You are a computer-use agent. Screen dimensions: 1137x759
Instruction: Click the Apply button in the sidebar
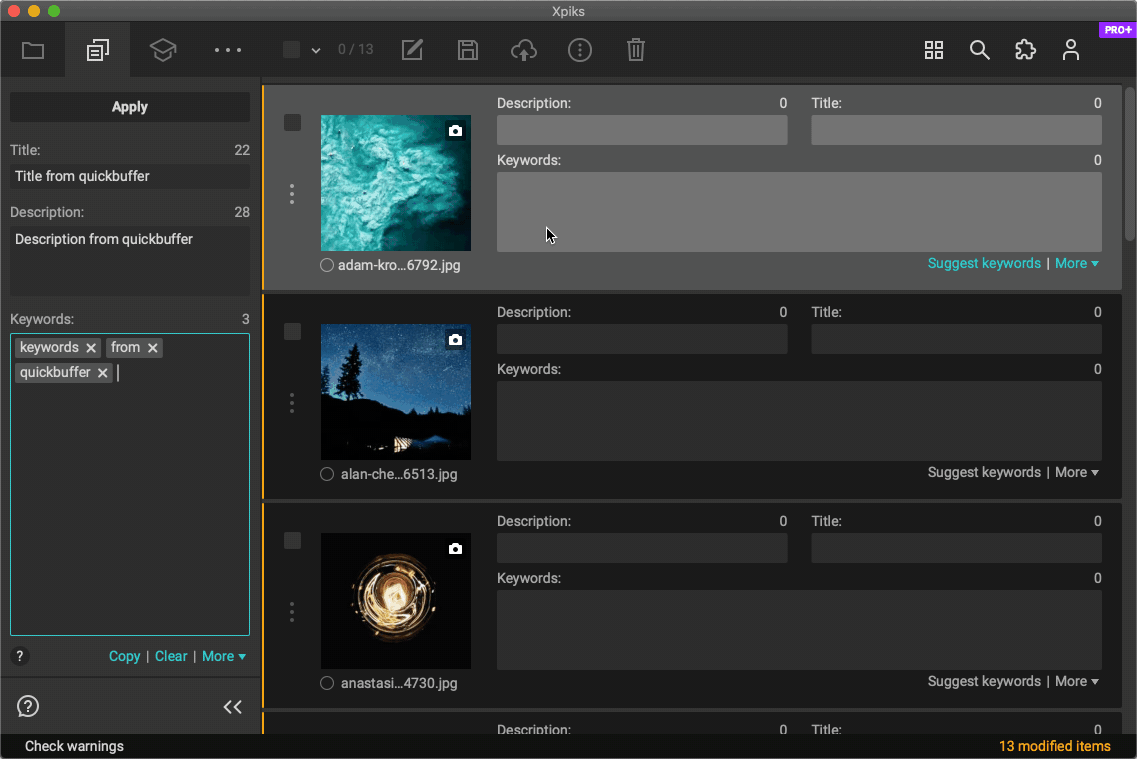[x=129, y=107]
